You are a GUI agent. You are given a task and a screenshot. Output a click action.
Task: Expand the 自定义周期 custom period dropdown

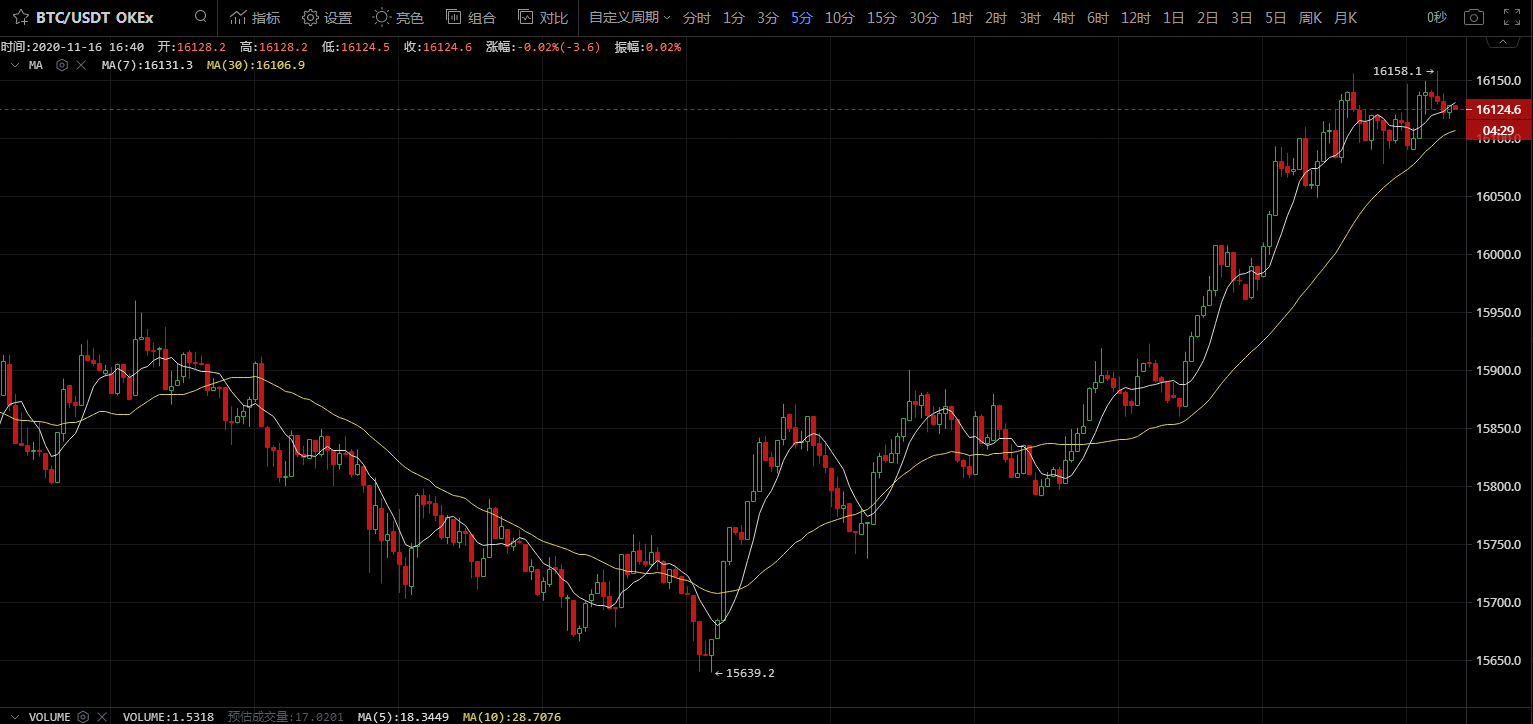(x=630, y=18)
